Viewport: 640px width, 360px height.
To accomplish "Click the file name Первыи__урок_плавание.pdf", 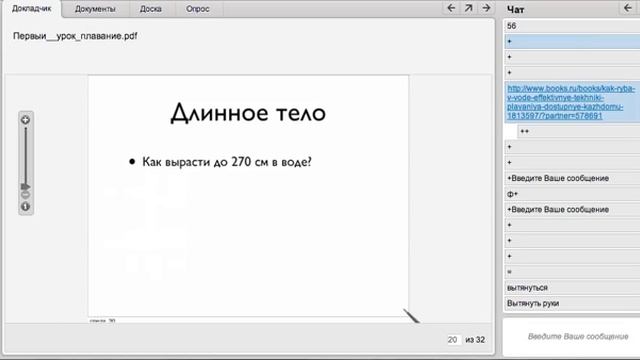I will pyautogui.click(x=75, y=36).
